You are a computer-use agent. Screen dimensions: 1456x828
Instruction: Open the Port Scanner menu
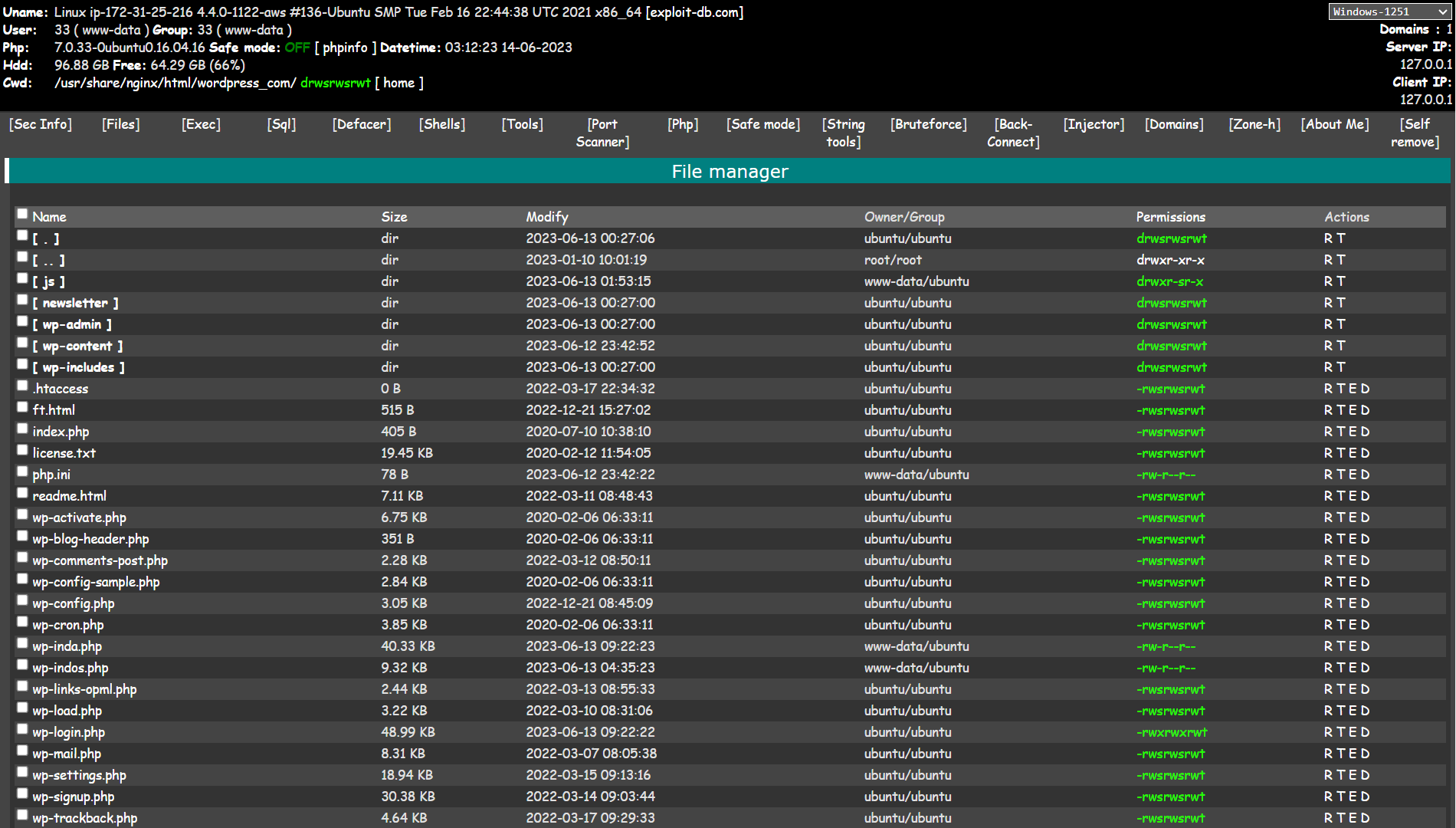[602, 133]
